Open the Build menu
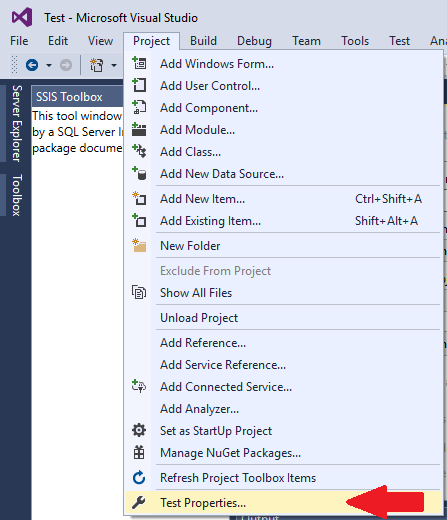The height and width of the screenshot is (520, 447). (x=203, y=41)
